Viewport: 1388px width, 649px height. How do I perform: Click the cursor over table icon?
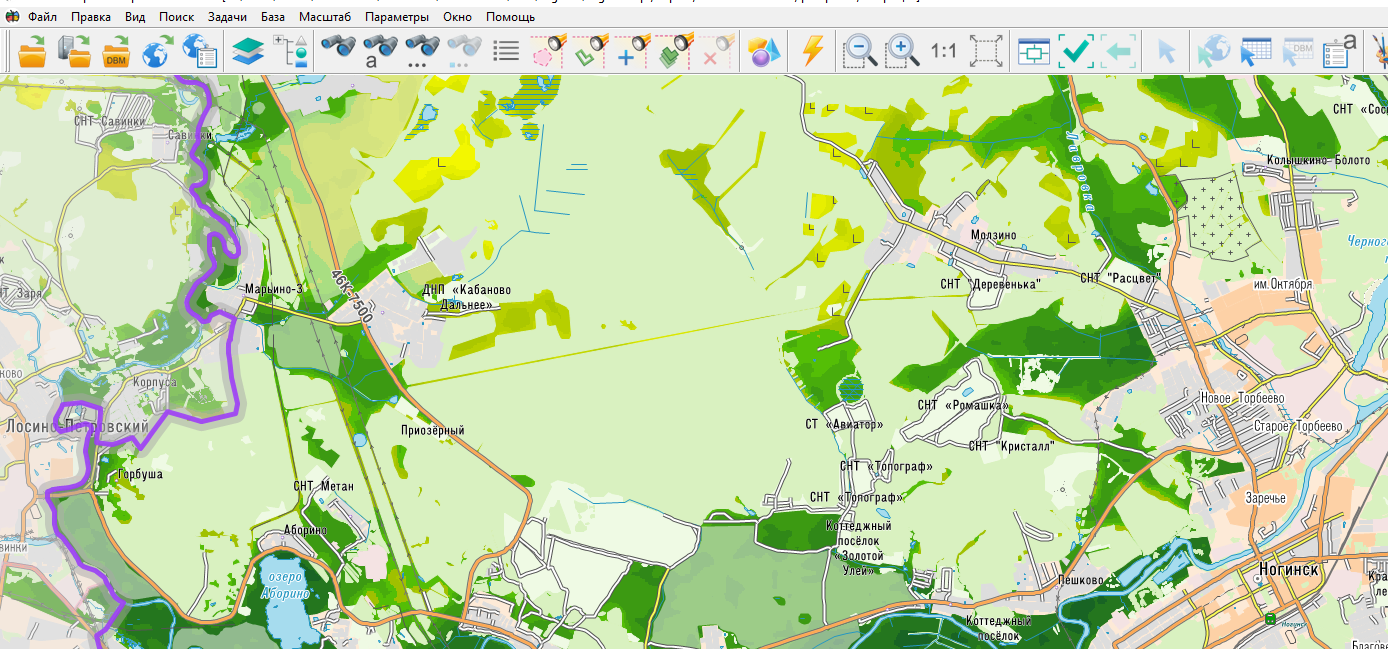[x=1255, y=51]
